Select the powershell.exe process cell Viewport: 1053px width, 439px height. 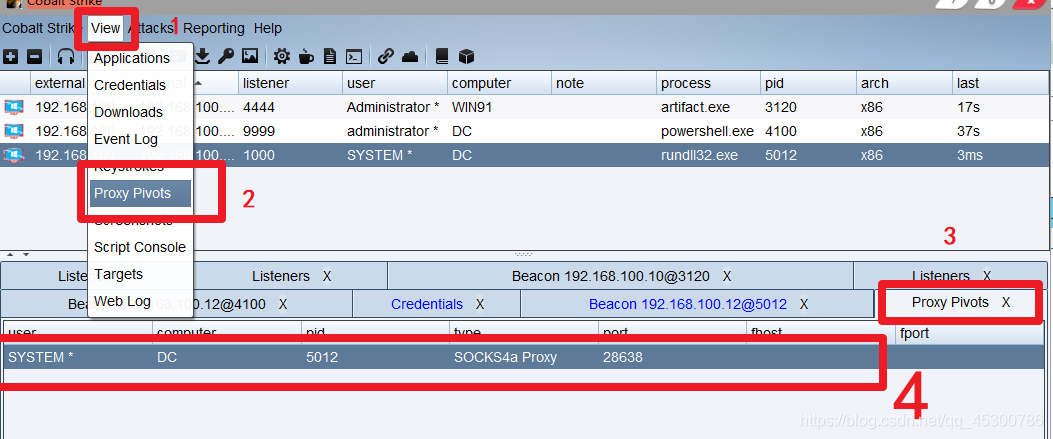coord(707,131)
